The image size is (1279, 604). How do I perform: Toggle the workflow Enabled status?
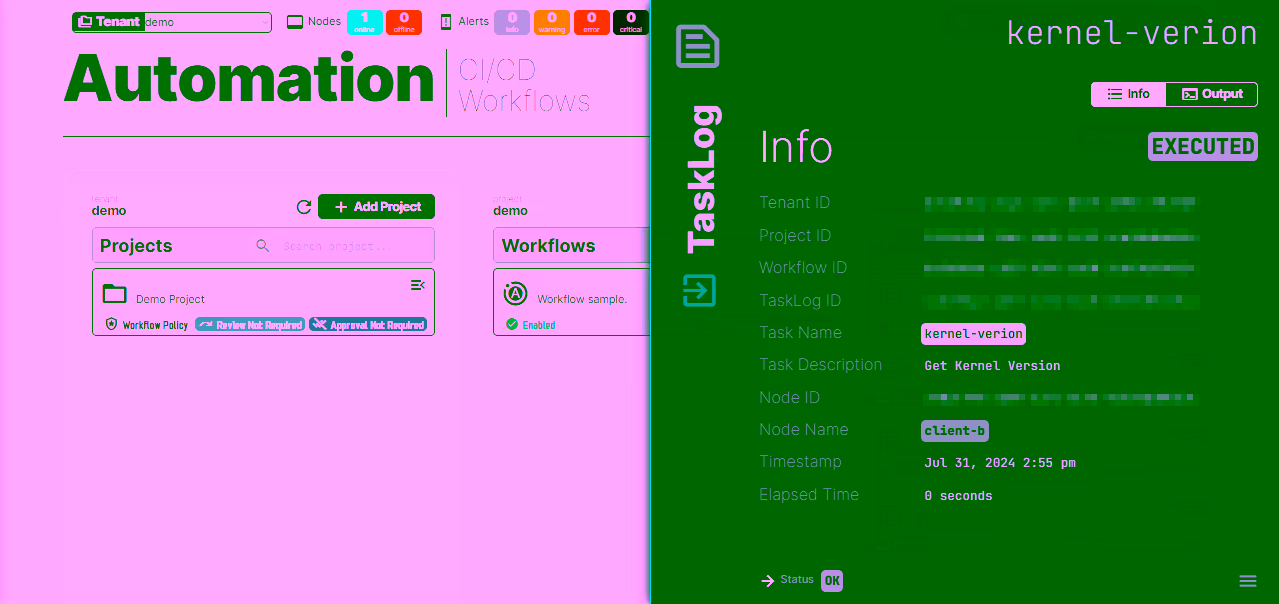pos(530,325)
